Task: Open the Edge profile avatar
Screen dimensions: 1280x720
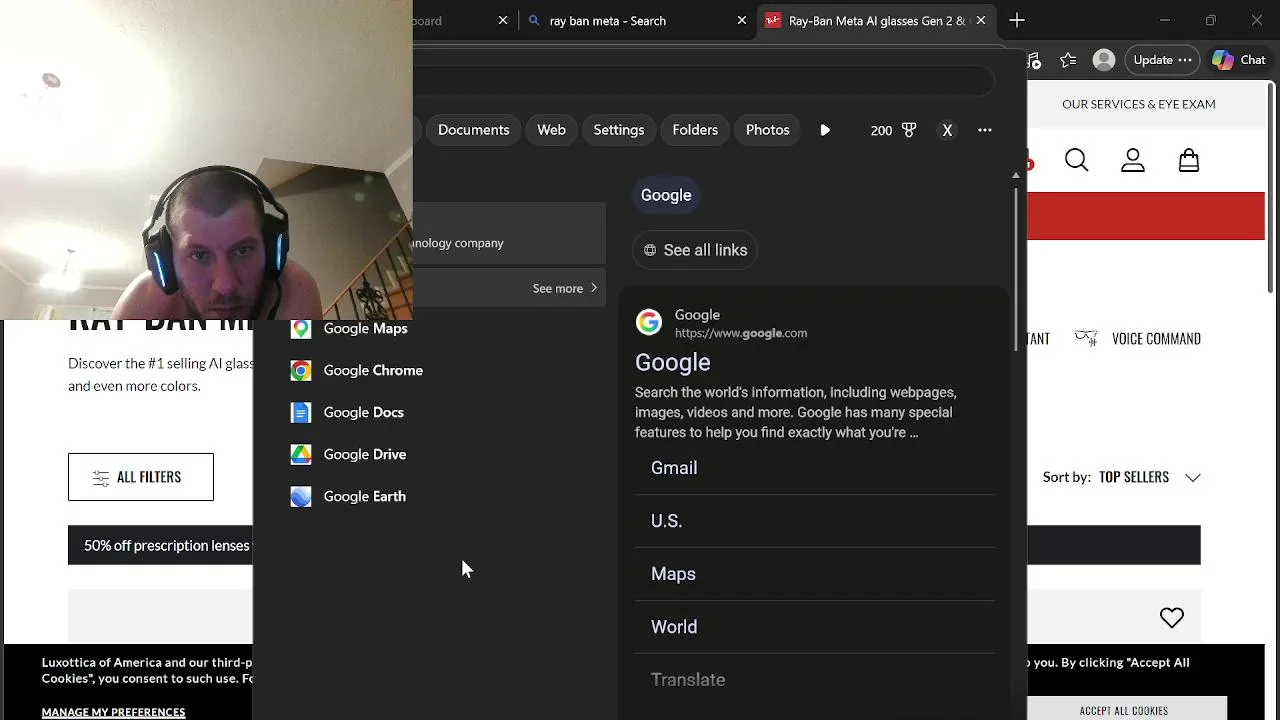Action: [1104, 60]
